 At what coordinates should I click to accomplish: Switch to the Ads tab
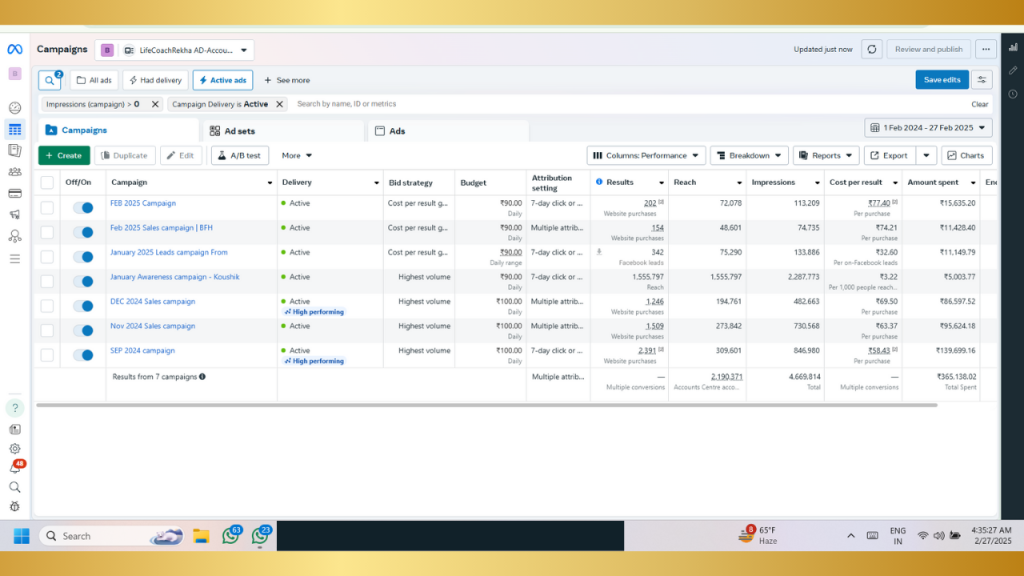[397, 131]
